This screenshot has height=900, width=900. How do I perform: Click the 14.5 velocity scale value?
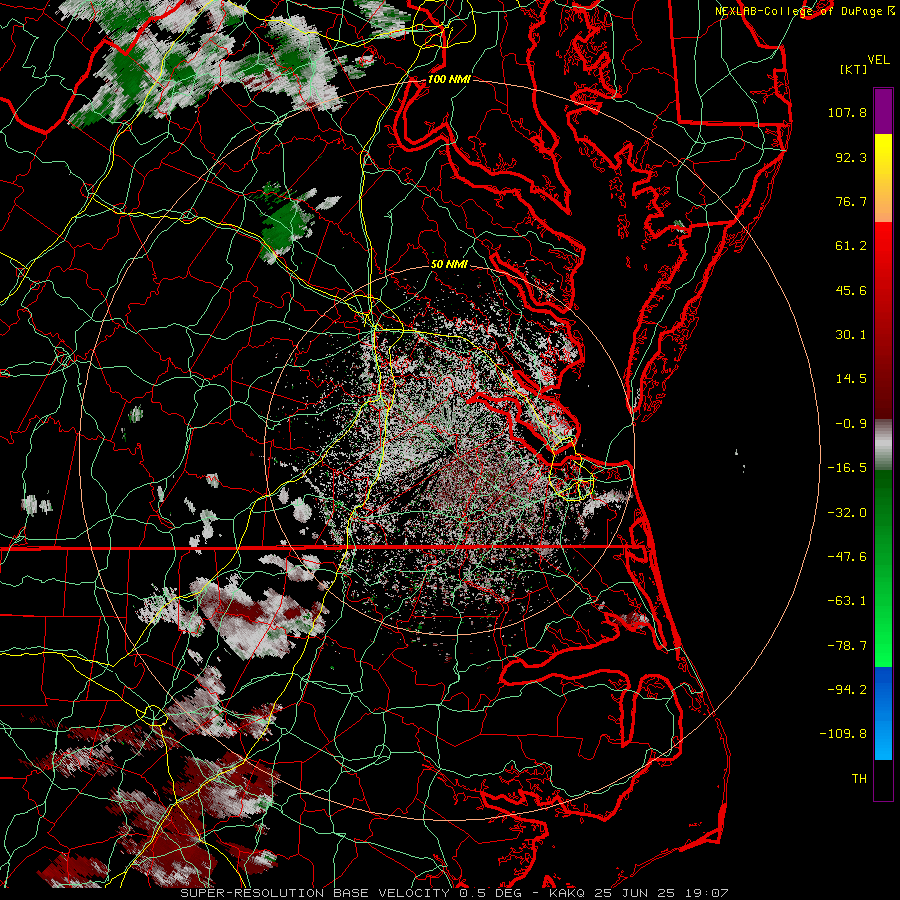click(x=851, y=379)
